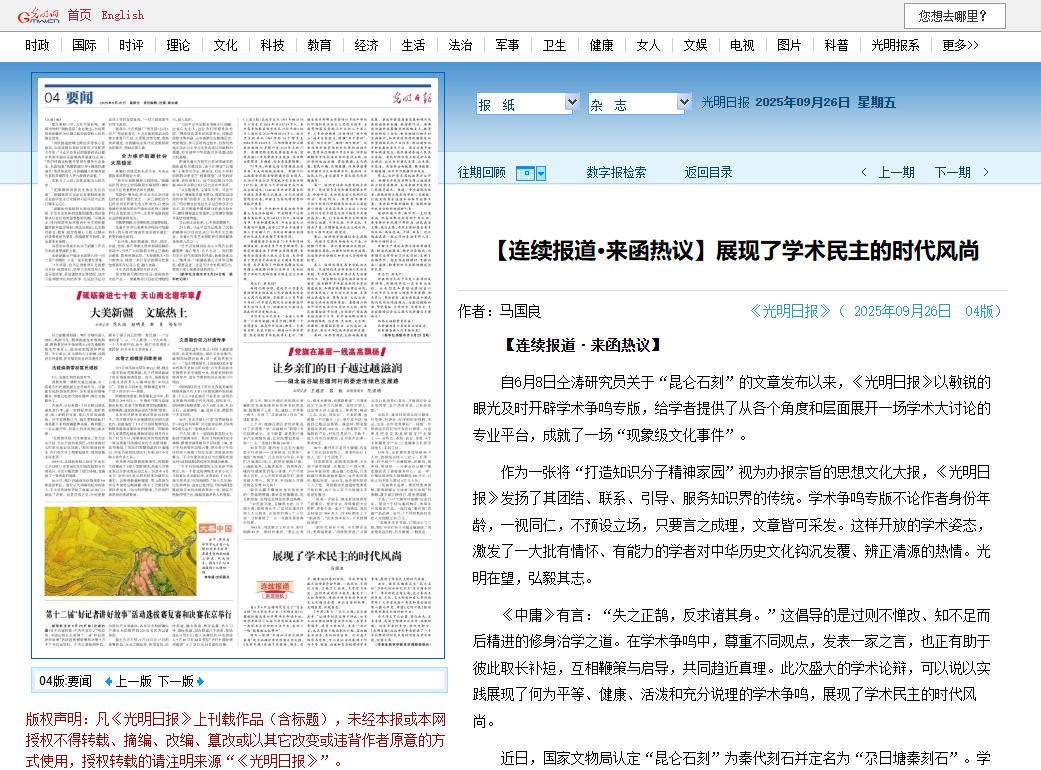Expand the 更多>> navigation item
Viewport: 1041px width, 770px height.
[960, 45]
